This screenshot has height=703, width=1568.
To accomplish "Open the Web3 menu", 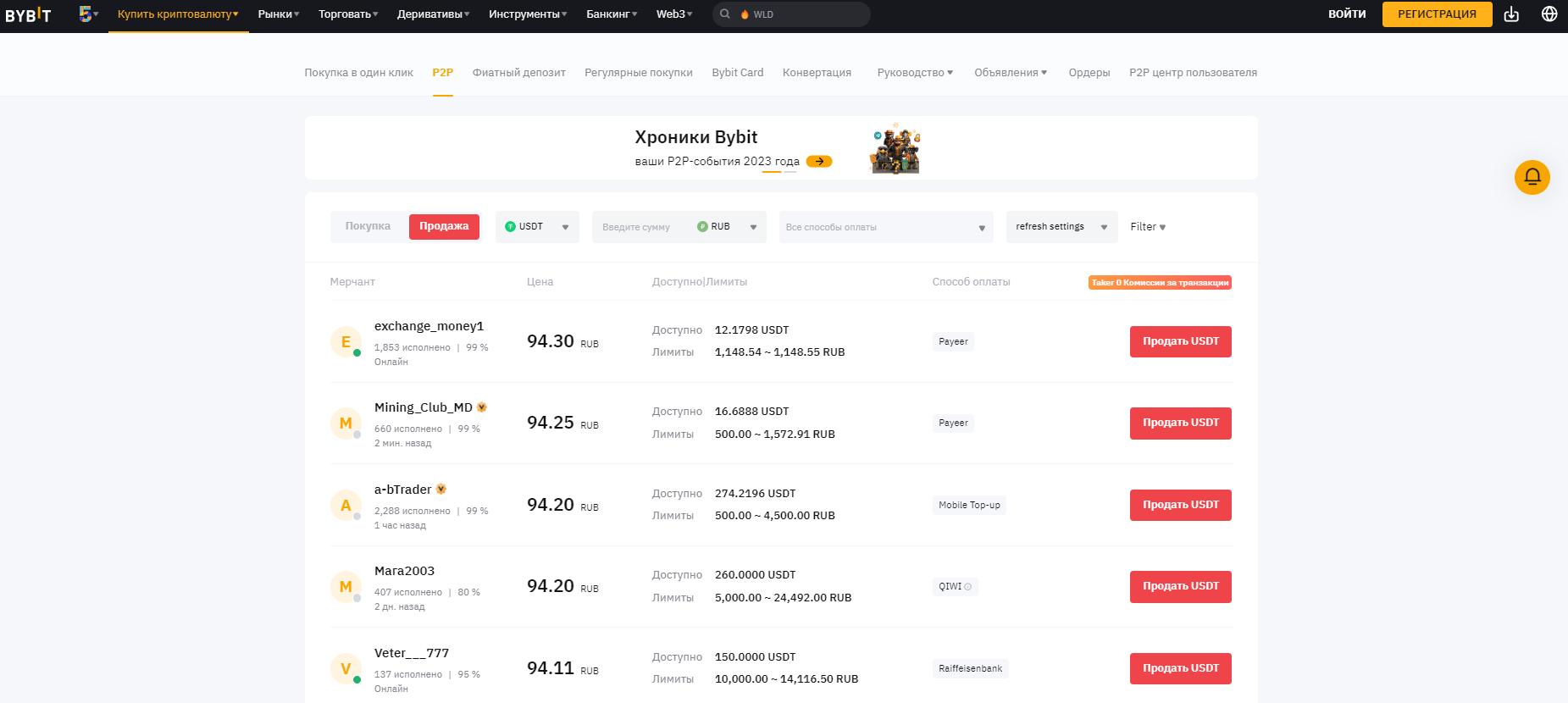I will pyautogui.click(x=674, y=14).
